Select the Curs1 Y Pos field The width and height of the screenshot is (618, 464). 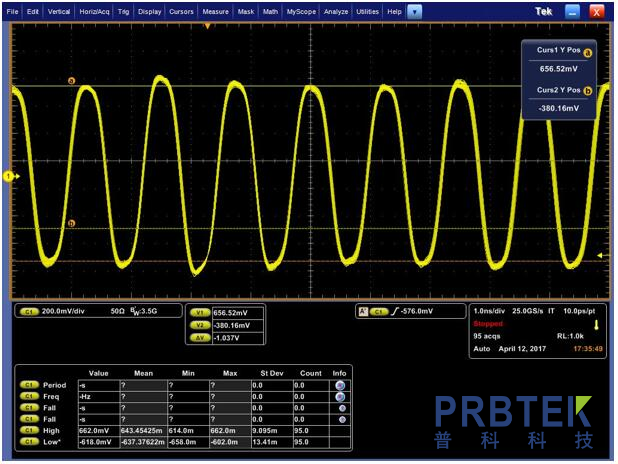pyautogui.click(x=558, y=69)
